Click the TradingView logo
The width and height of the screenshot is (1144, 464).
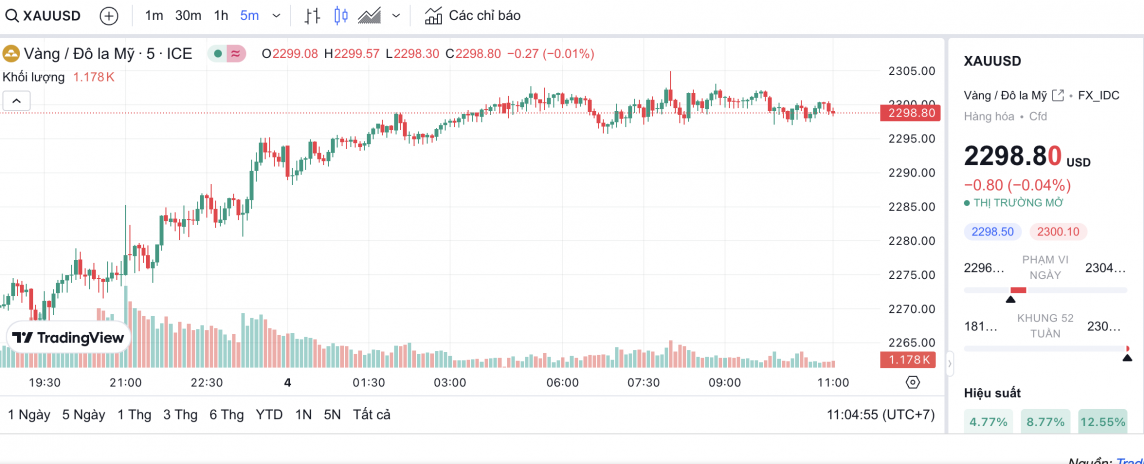(69, 337)
